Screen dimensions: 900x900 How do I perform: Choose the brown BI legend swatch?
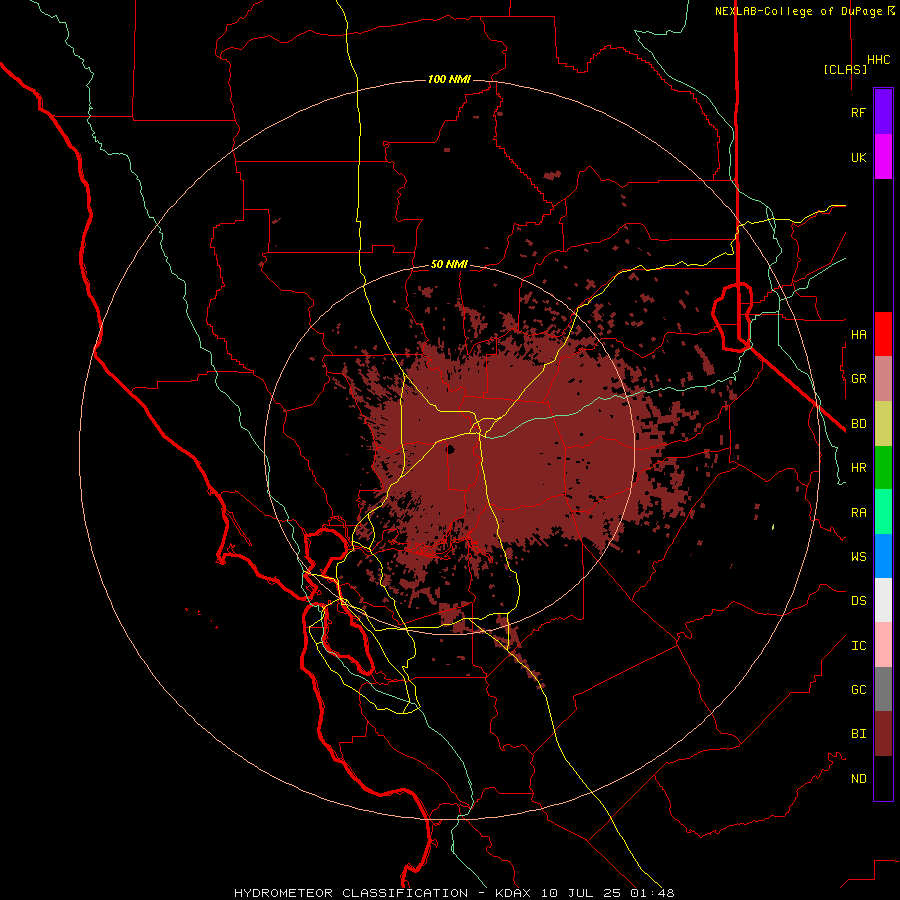[883, 734]
